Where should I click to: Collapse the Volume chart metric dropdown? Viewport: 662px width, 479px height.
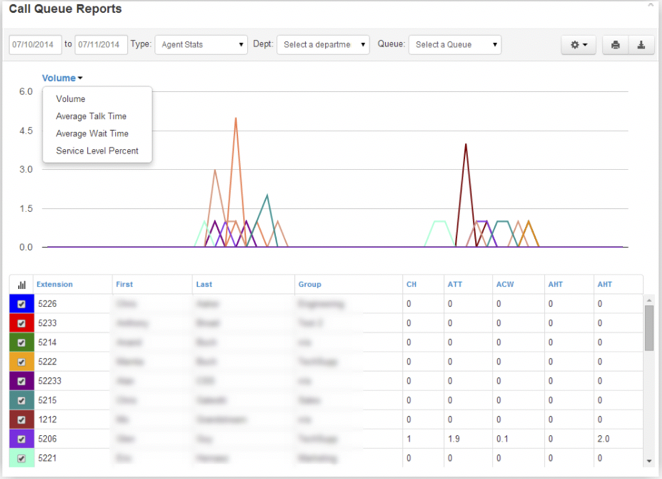pos(62,77)
